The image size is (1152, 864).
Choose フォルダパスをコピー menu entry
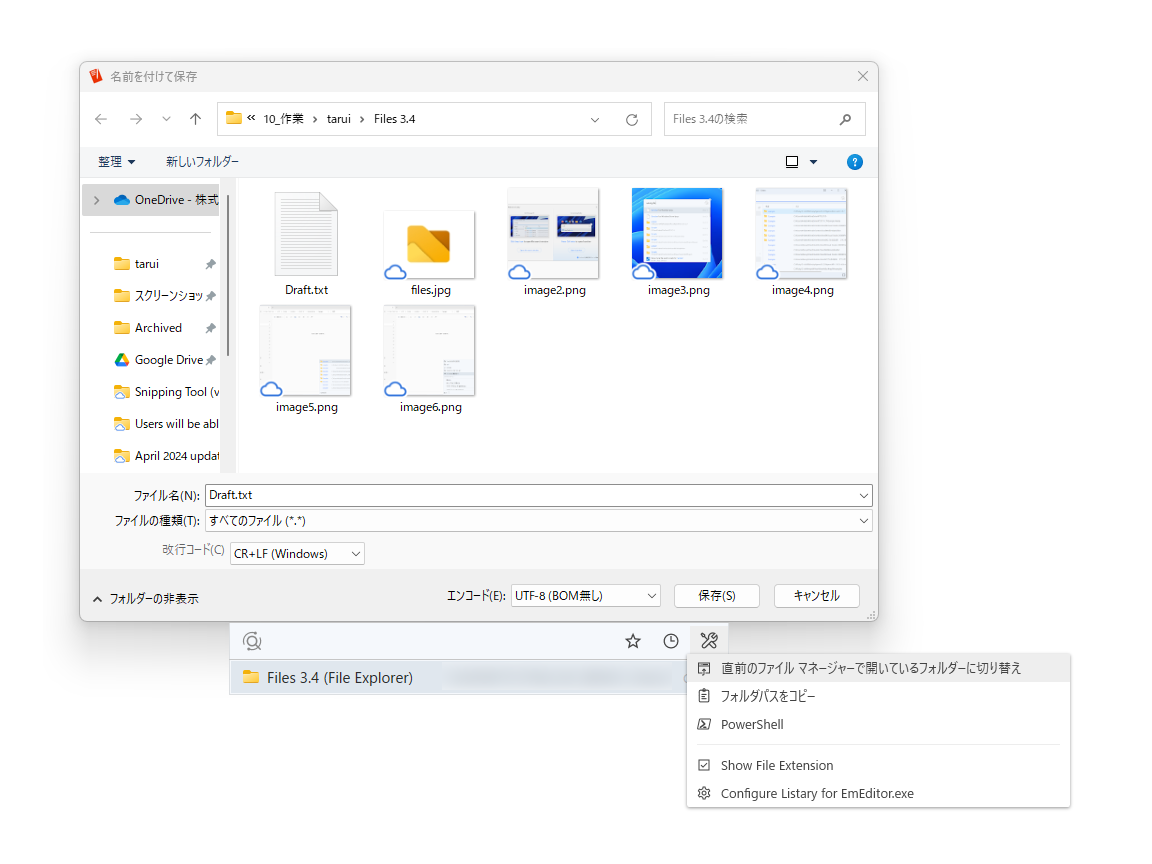pos(878,696)
